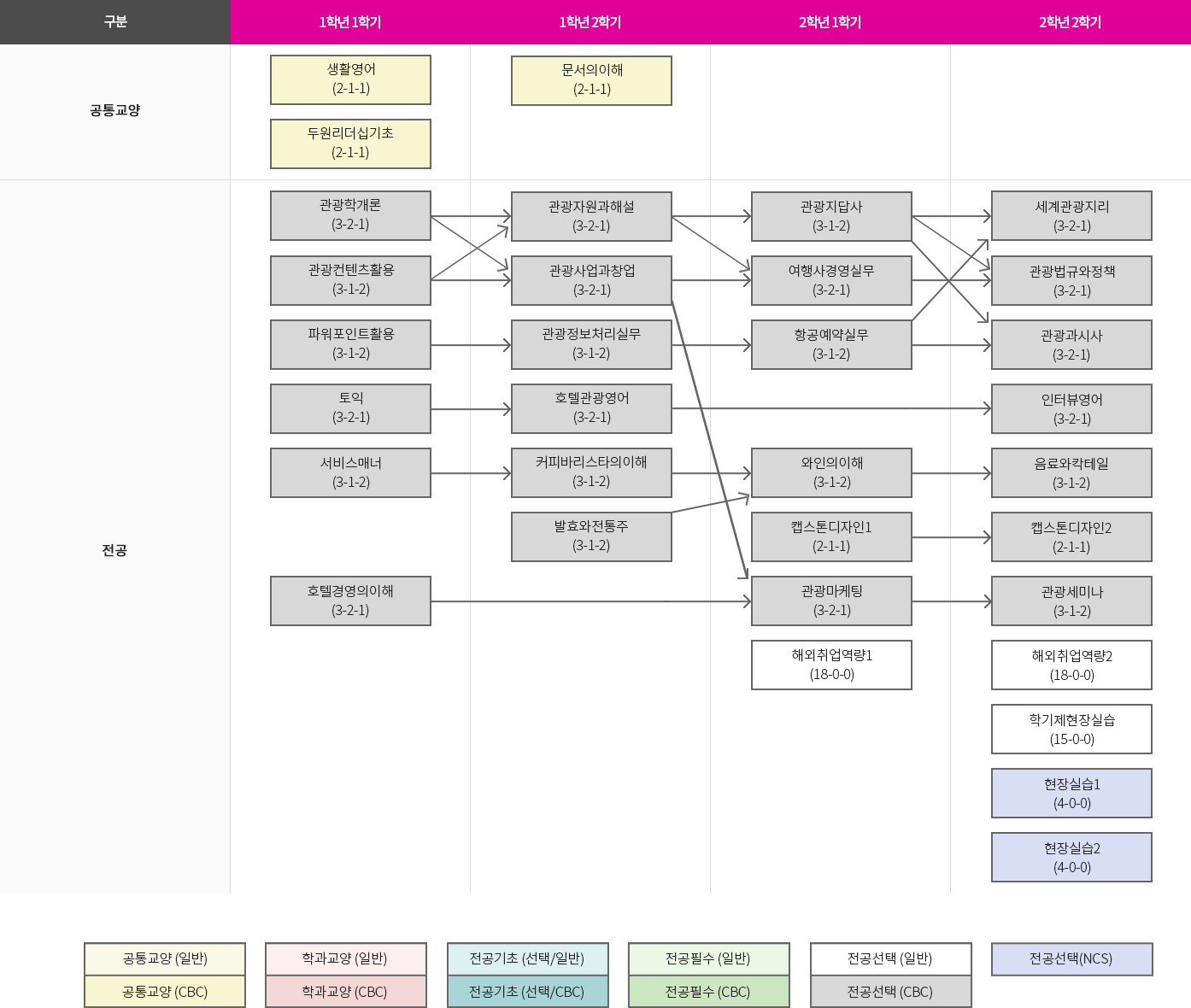Click the 전공기초 (선택/CBC) legend swatch

[528, 992]
